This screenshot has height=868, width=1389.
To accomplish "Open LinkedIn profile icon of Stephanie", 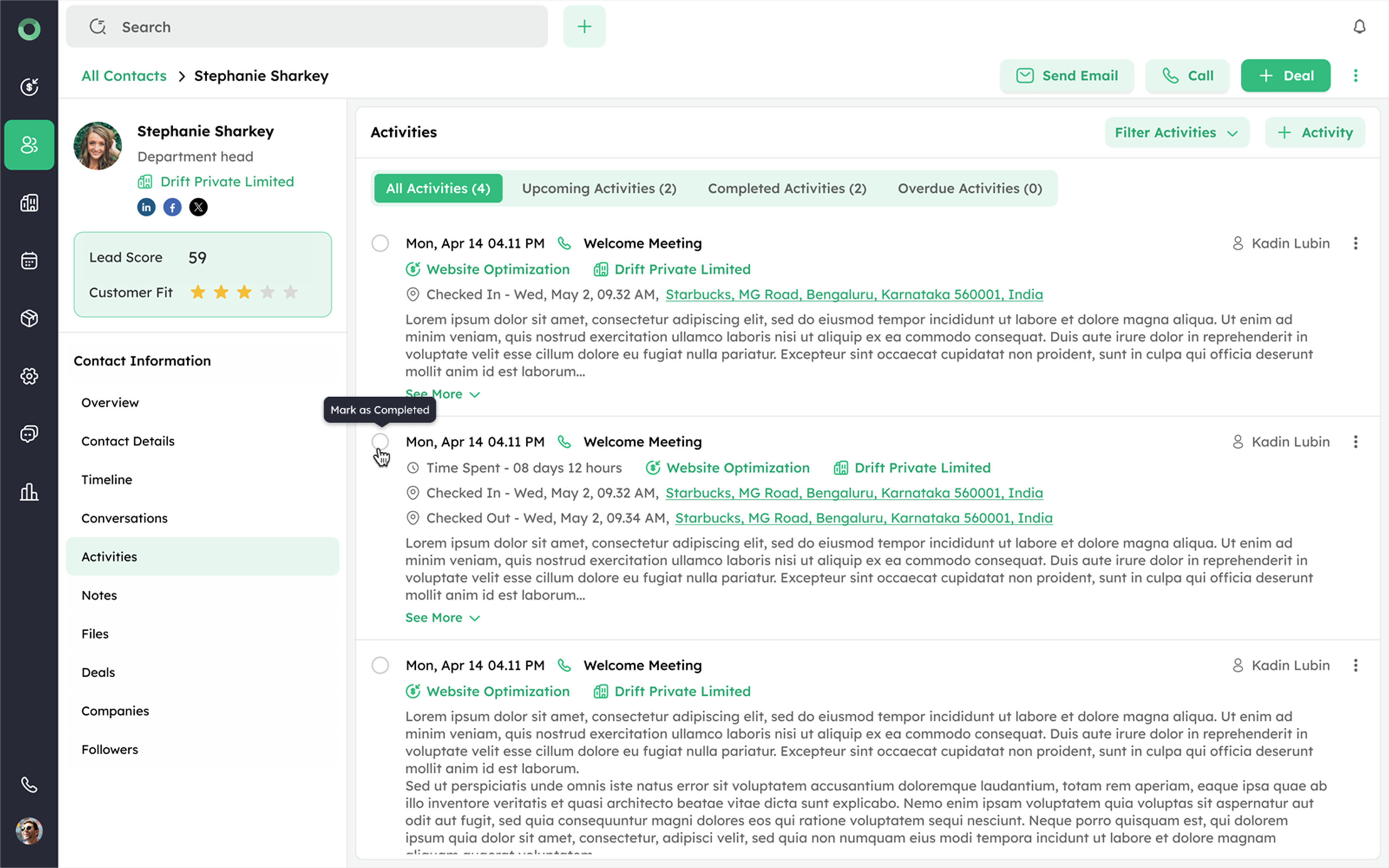I will coord(146,207).
